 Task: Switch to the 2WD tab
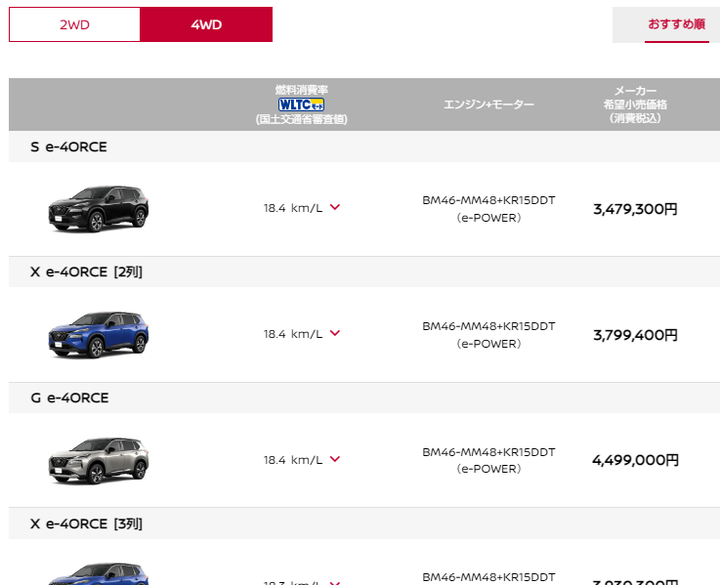[74, 24]
